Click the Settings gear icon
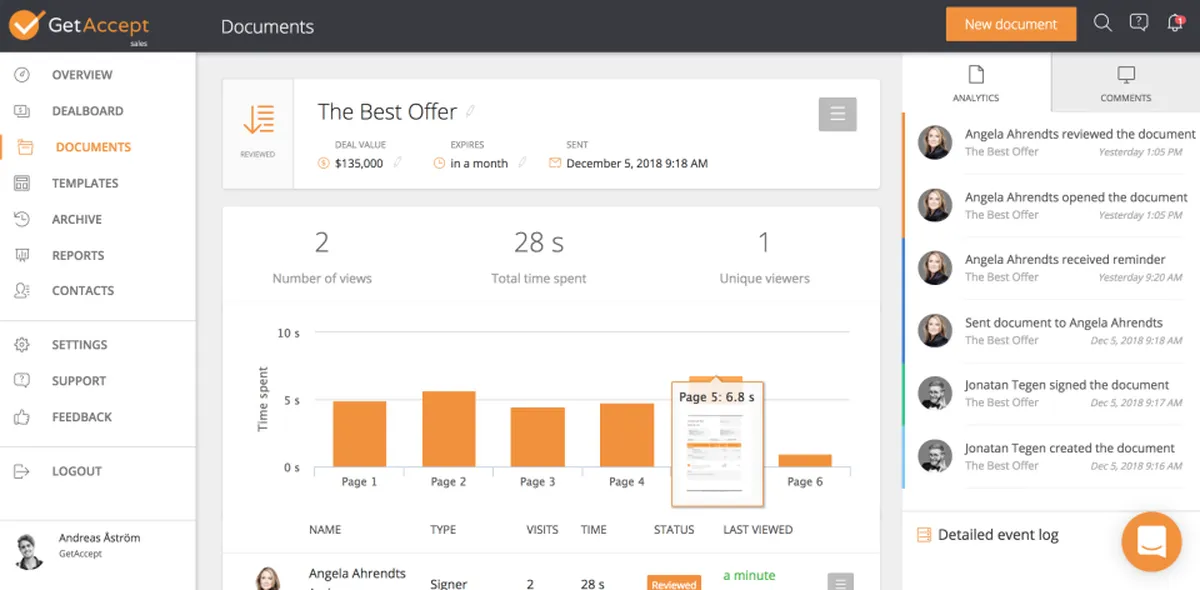This screenshot has width=1200, height=590. [x=22, y=345]
